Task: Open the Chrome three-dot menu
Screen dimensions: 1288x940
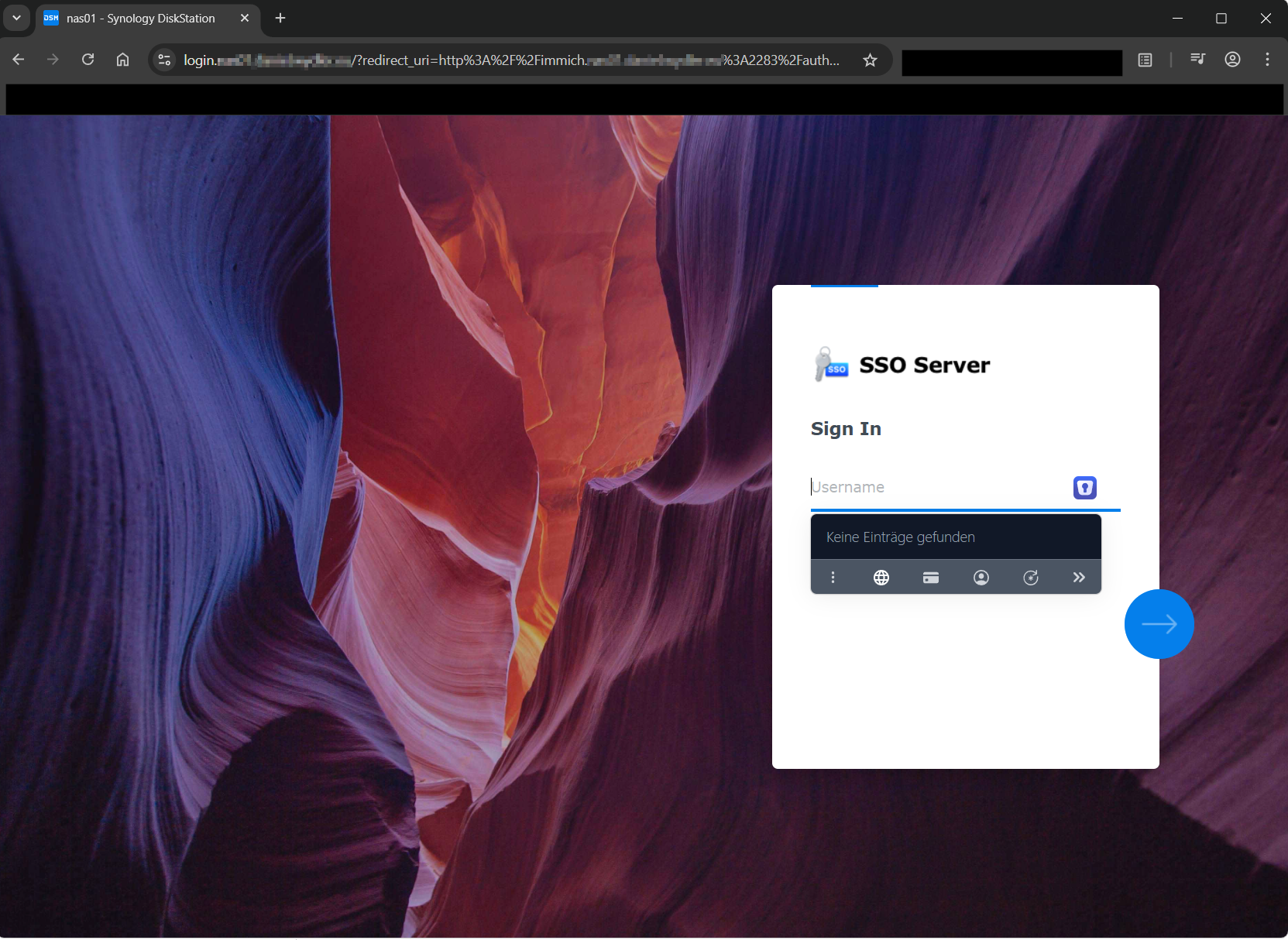Action: [x=1267, y=60]
